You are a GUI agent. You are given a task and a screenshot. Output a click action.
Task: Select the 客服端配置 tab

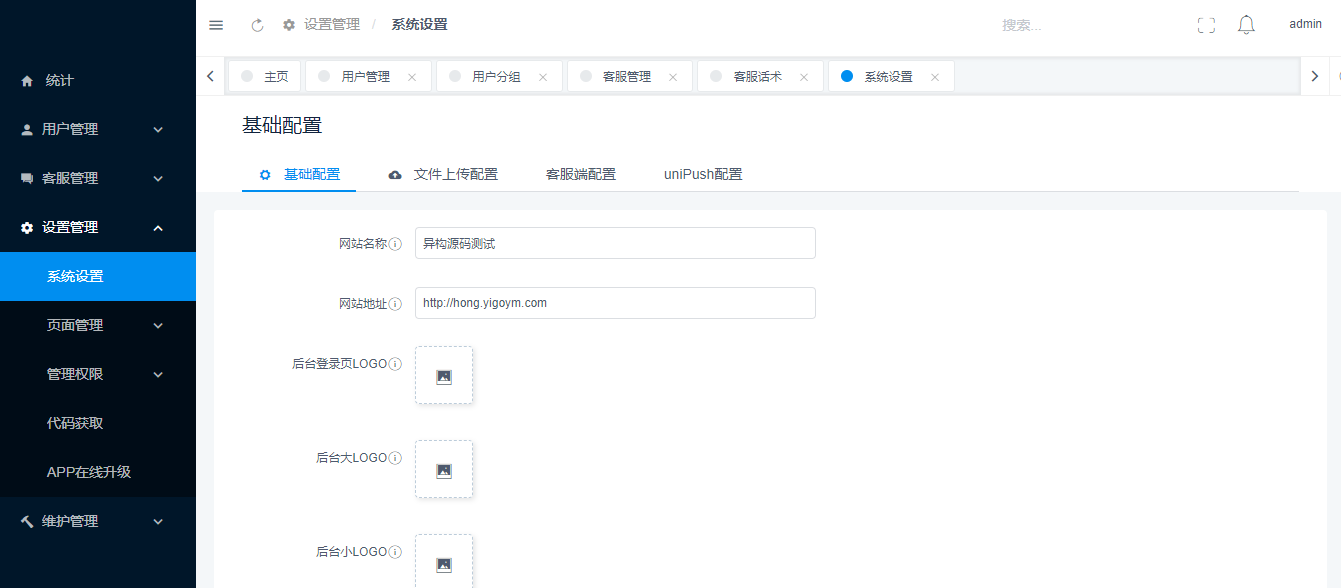pyautogui.click(x=581, y=173)
